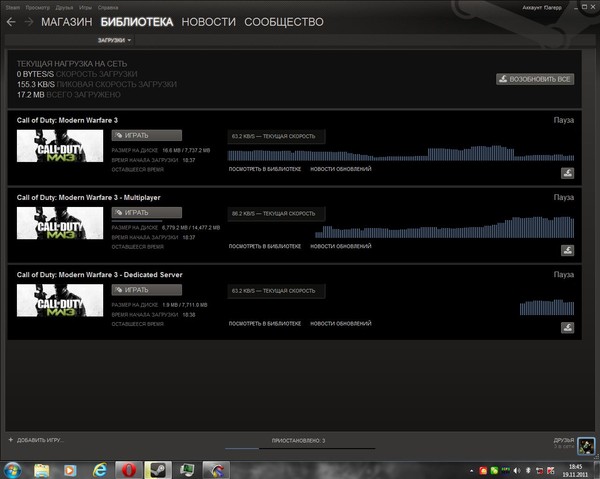The width and height of the screenshot is (600, 479).
Task: Open ПОСМОТРЕТЬ В БИБЛИОТЕКЕ for Dedicated Server
Action: click(x=265, y=324)
